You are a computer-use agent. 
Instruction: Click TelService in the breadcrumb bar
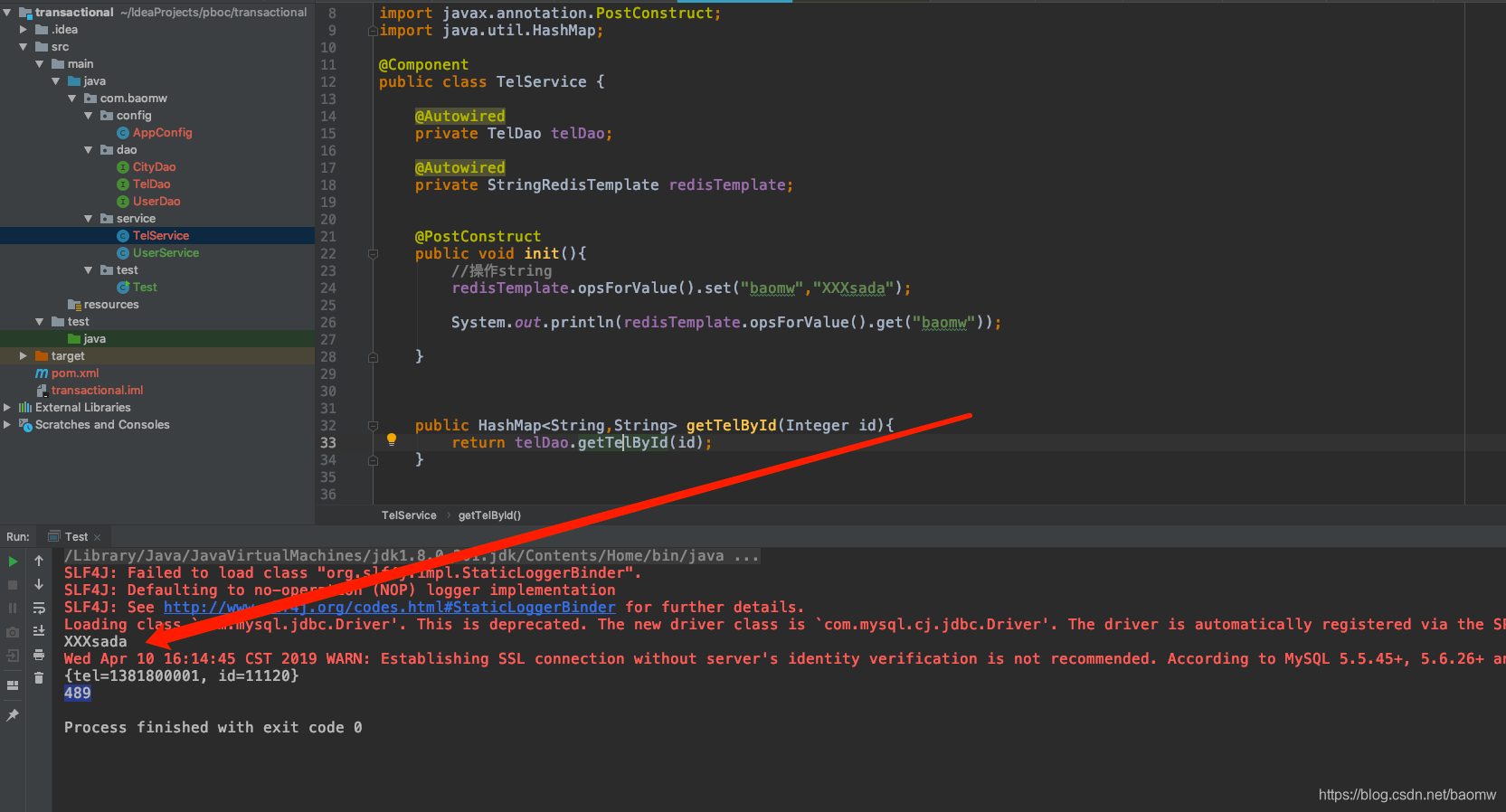409,515
